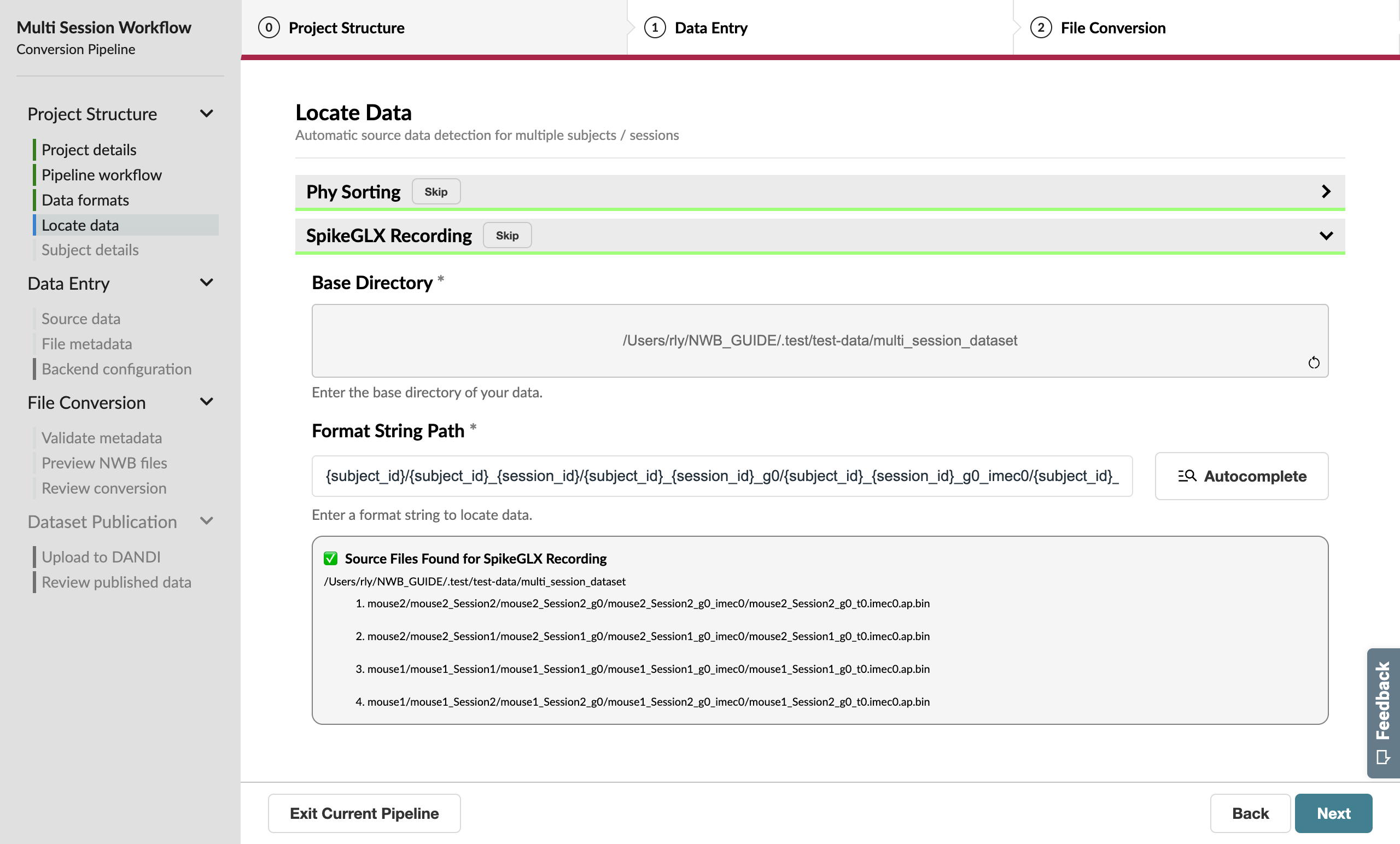Click 'Enter a format string to locate data.' hint
1400x844 pixels.
[x=422, y=514]
